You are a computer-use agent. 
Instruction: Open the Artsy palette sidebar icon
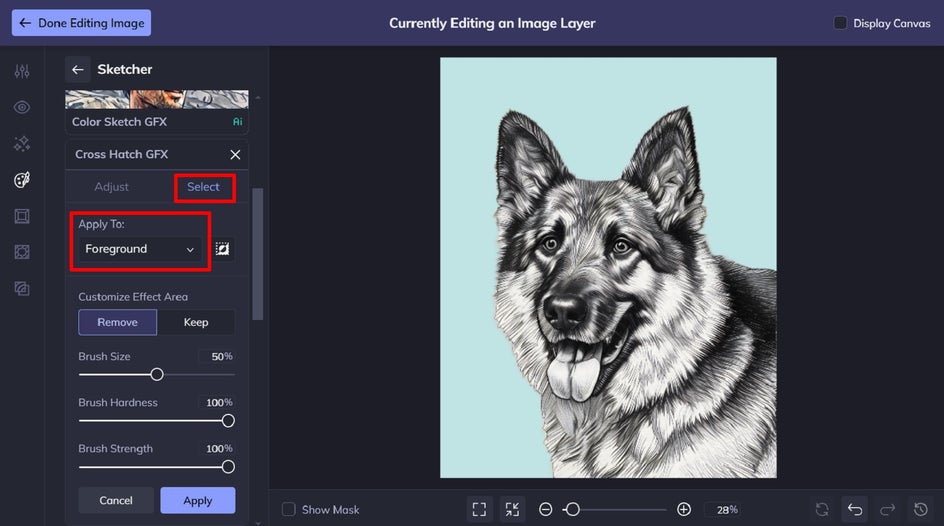[22, 179]
